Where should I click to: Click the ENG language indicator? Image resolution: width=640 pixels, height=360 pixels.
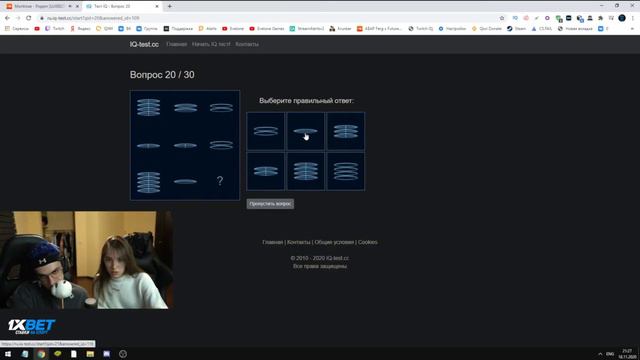click(610, 354)
